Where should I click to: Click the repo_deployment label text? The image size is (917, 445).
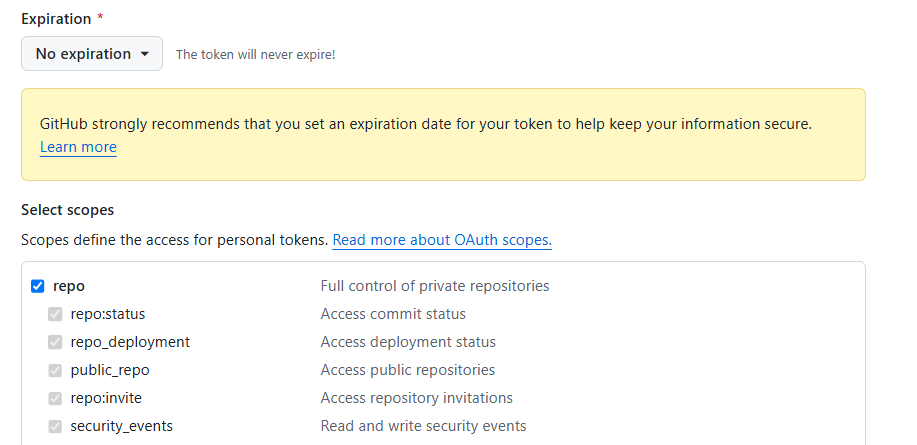coord(130,342)
